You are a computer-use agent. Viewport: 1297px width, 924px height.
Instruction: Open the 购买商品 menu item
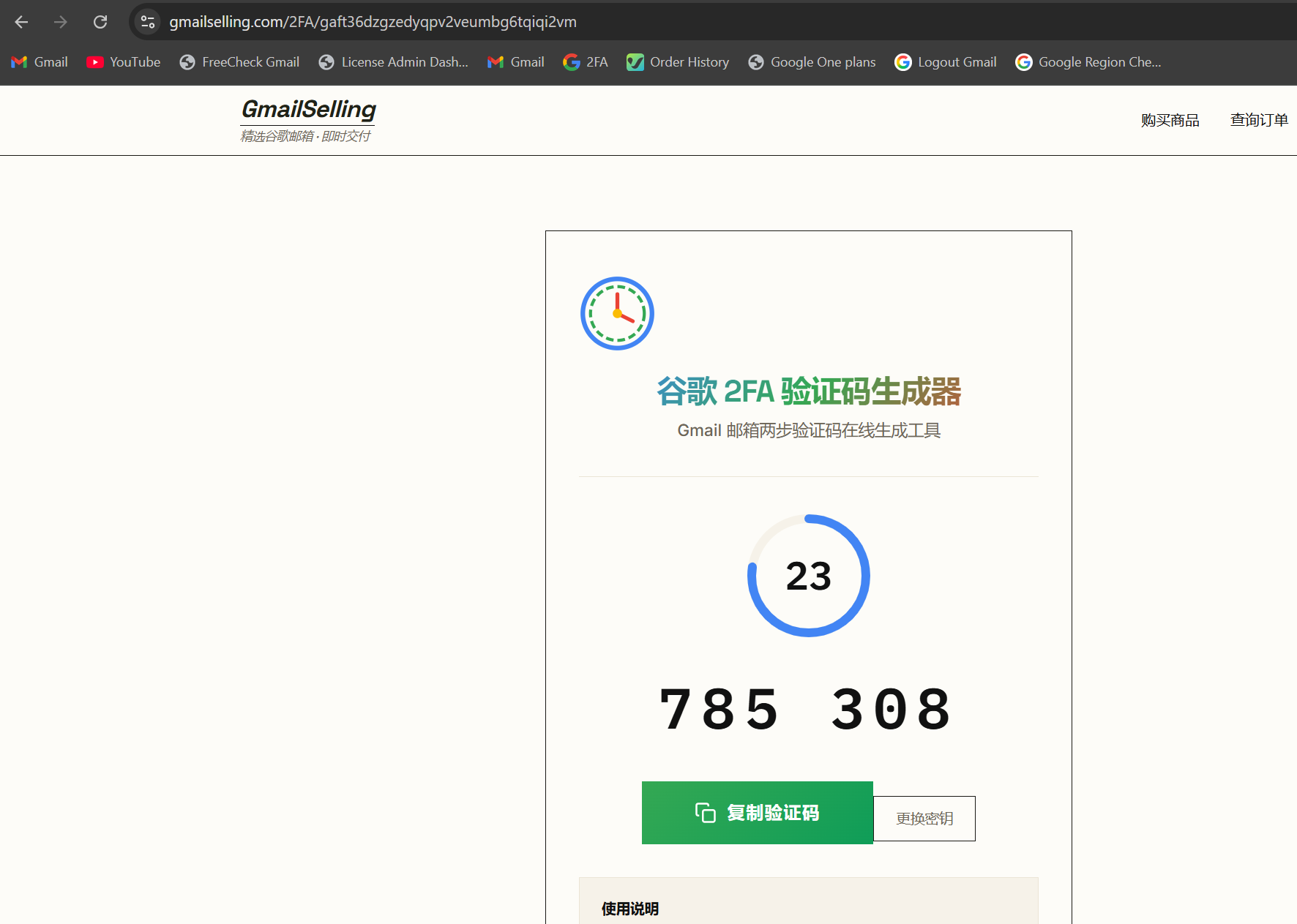[x=1170, y=120]
